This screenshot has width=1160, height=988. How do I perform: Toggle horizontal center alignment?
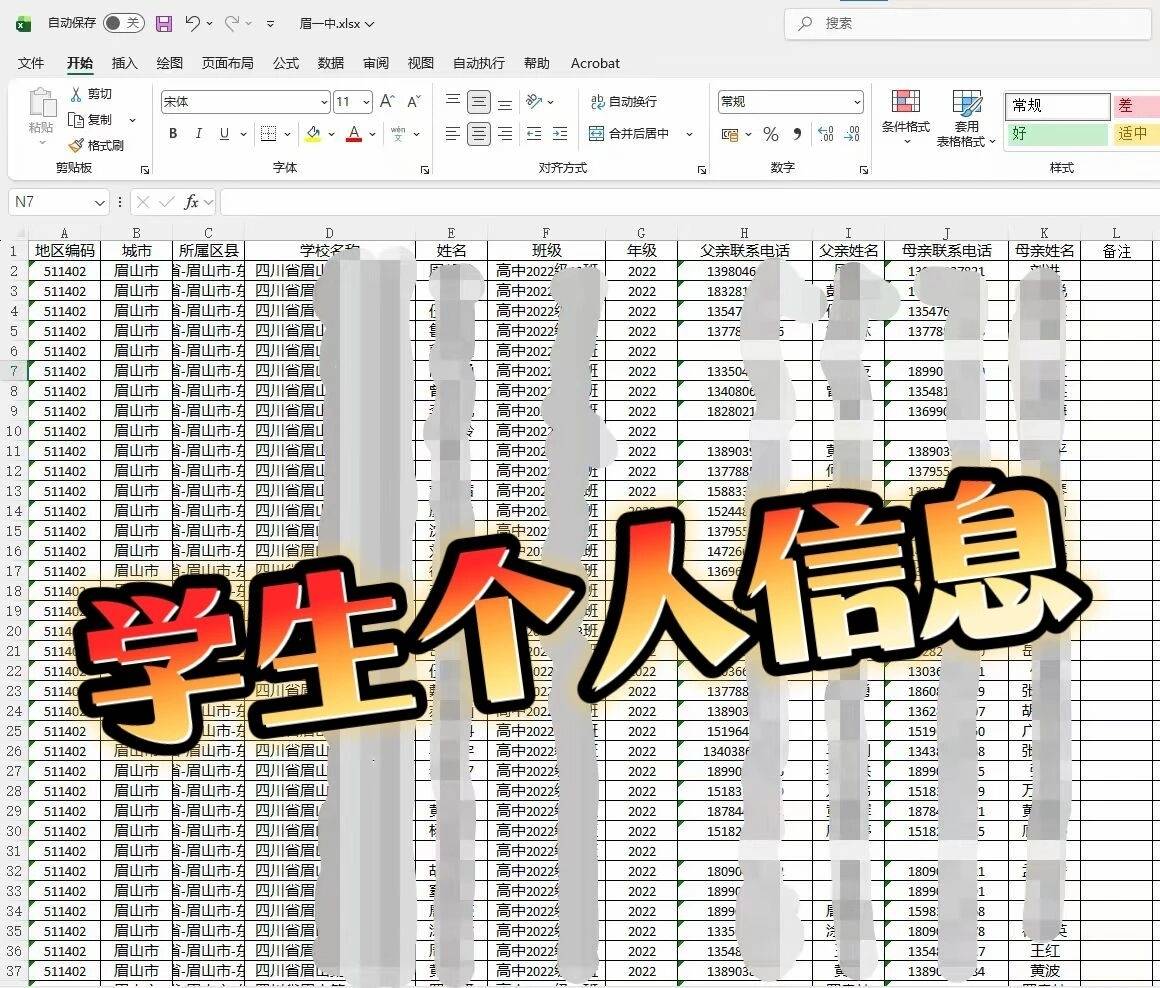point(479,134)
